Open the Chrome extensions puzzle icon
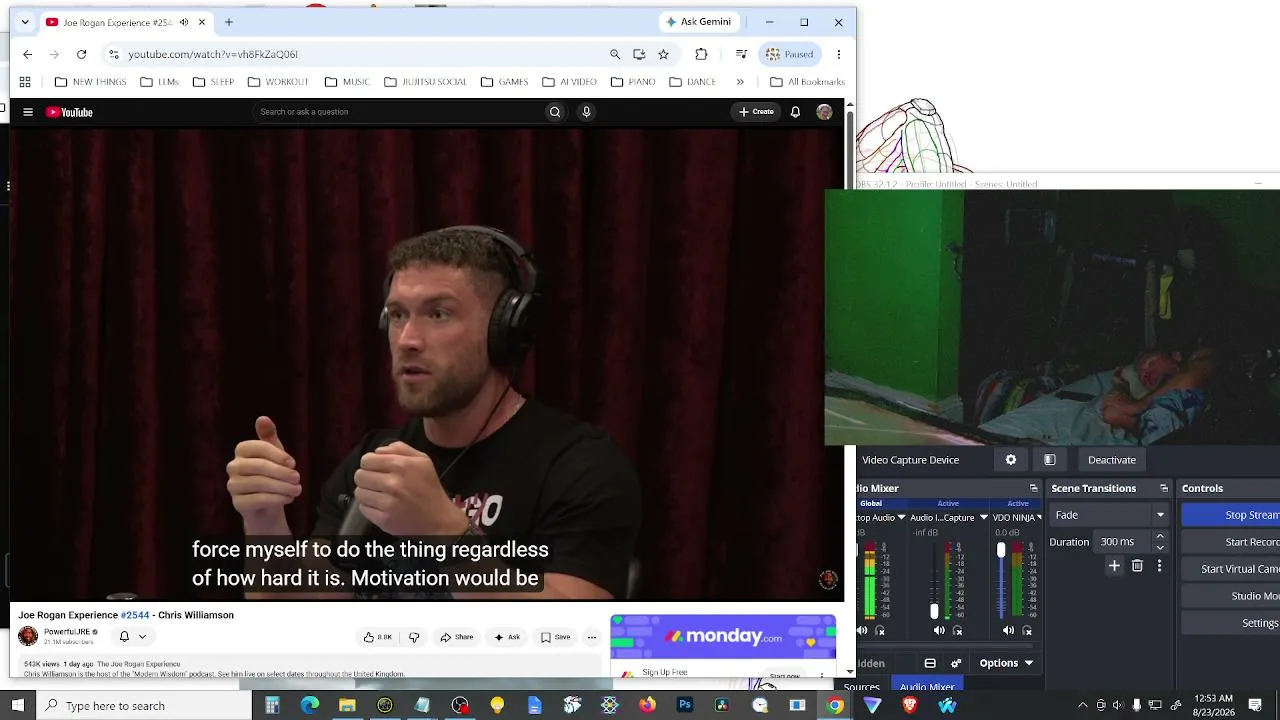This screenshot has height=720, width=1280. pyautogui.click(x=701, y=54)
